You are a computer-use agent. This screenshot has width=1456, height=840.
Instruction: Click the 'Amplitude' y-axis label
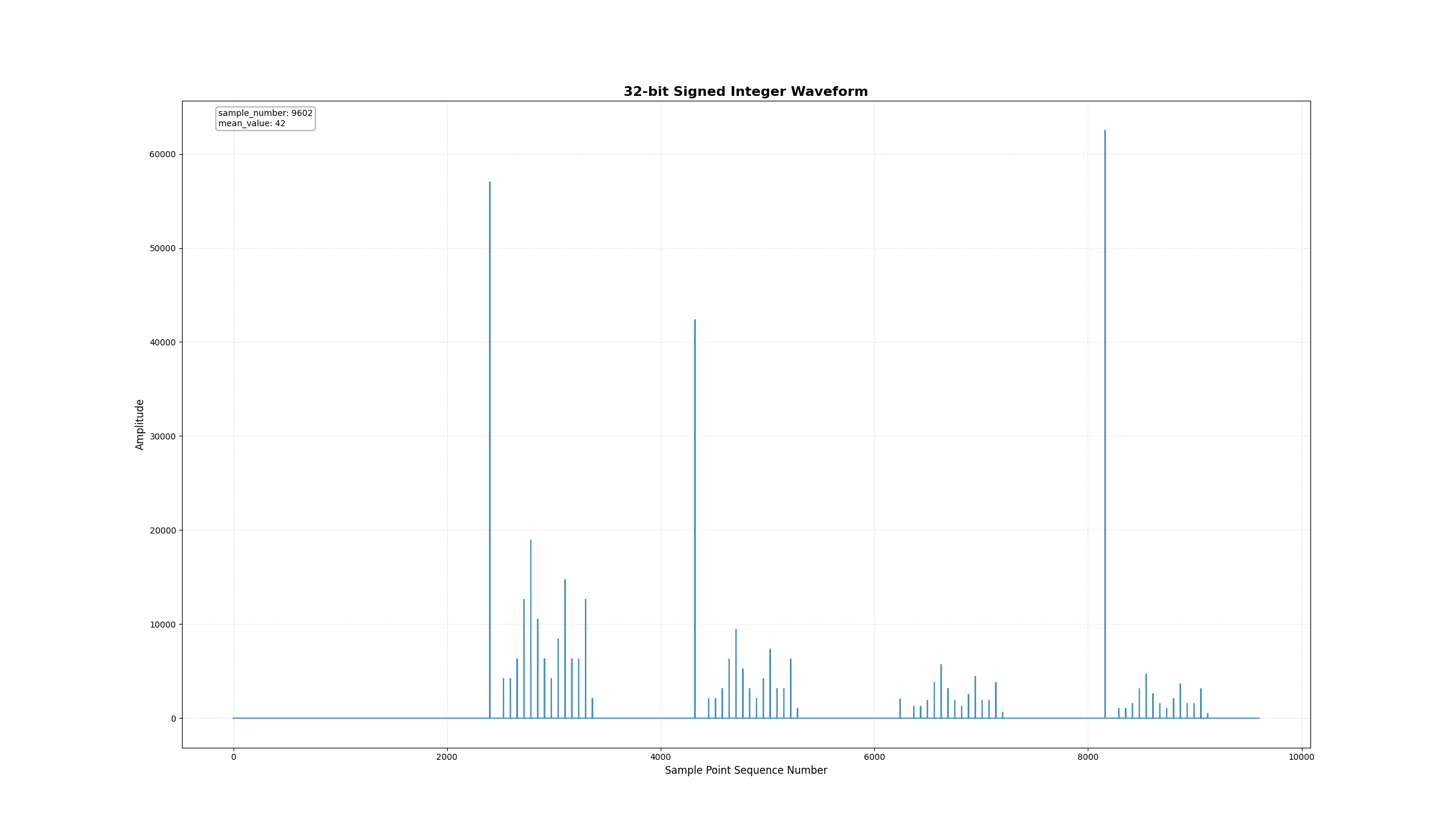(140, 424)
